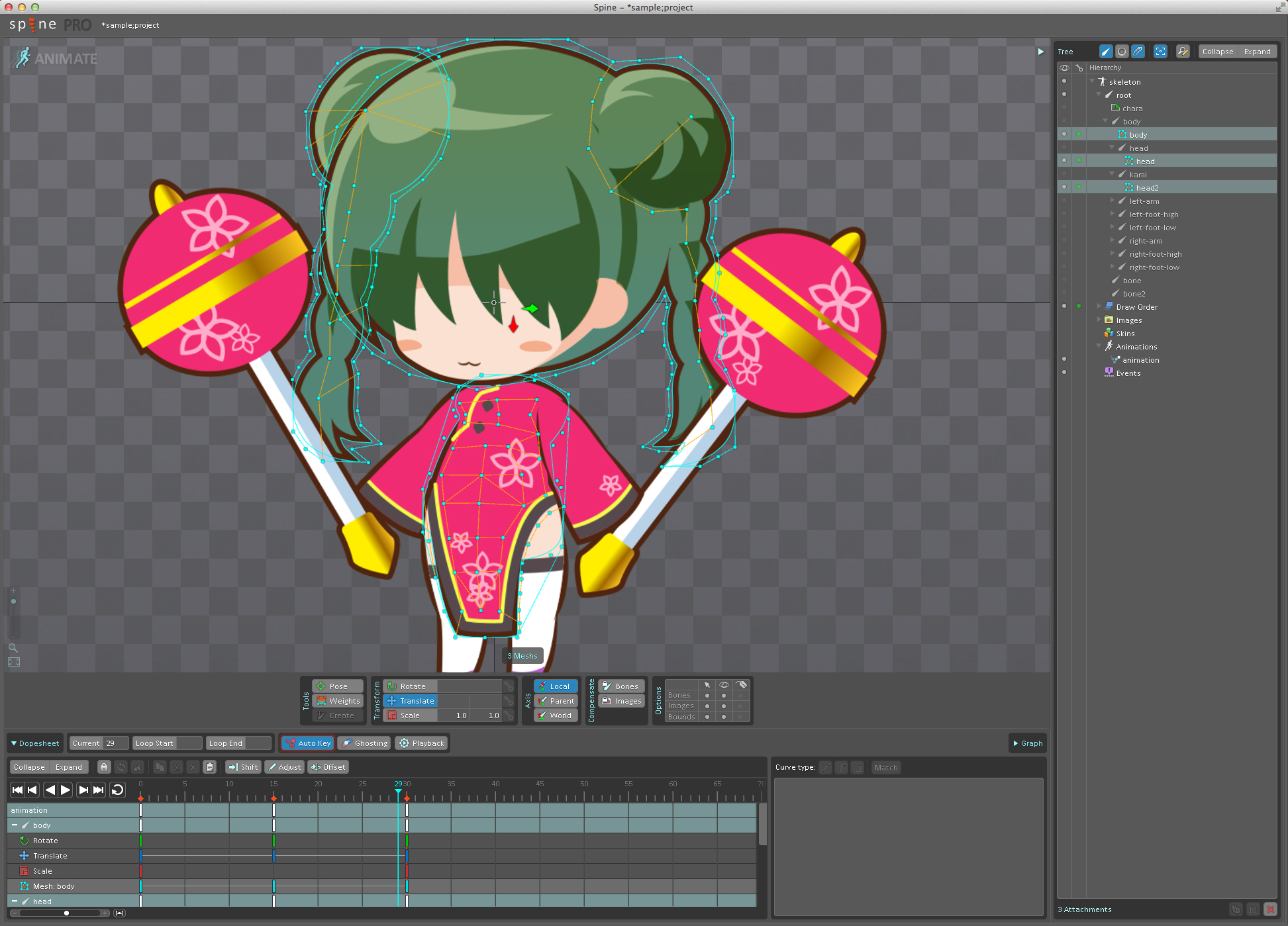Toggle Compensate Images

click(x=621, y=701)
